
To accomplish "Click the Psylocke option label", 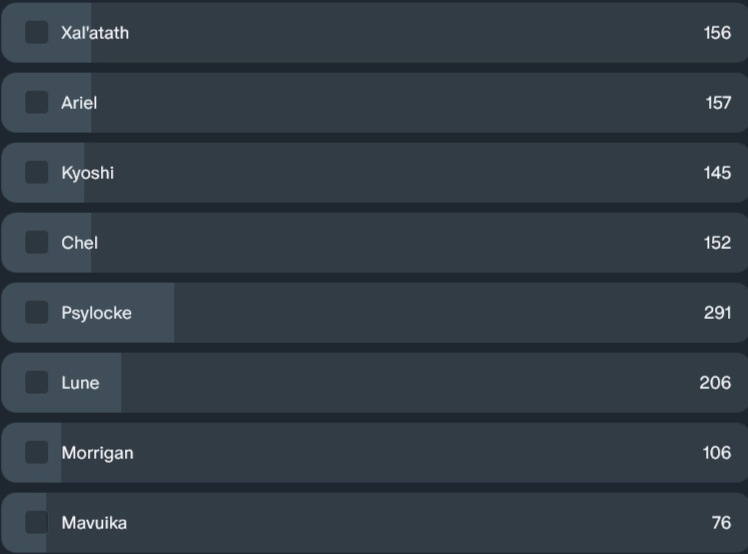I will 96,313.
